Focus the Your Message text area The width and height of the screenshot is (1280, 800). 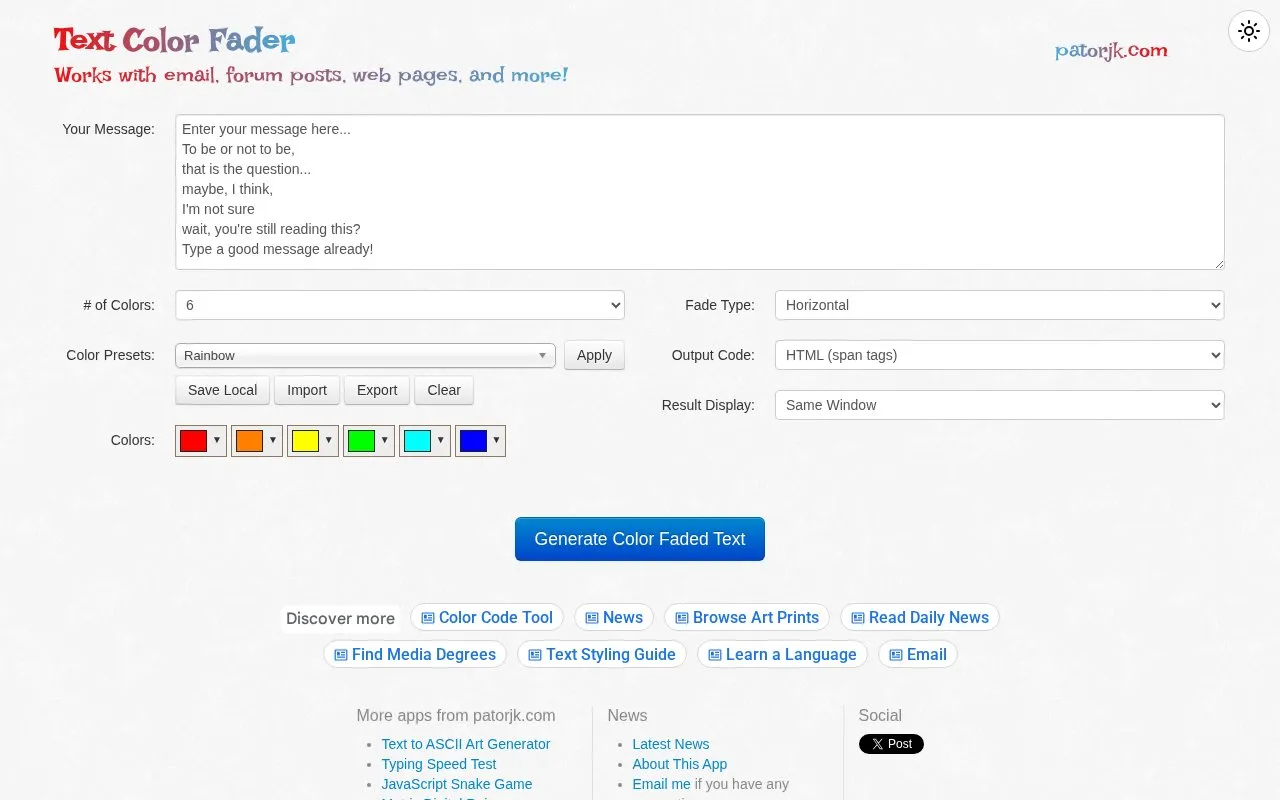700,192
